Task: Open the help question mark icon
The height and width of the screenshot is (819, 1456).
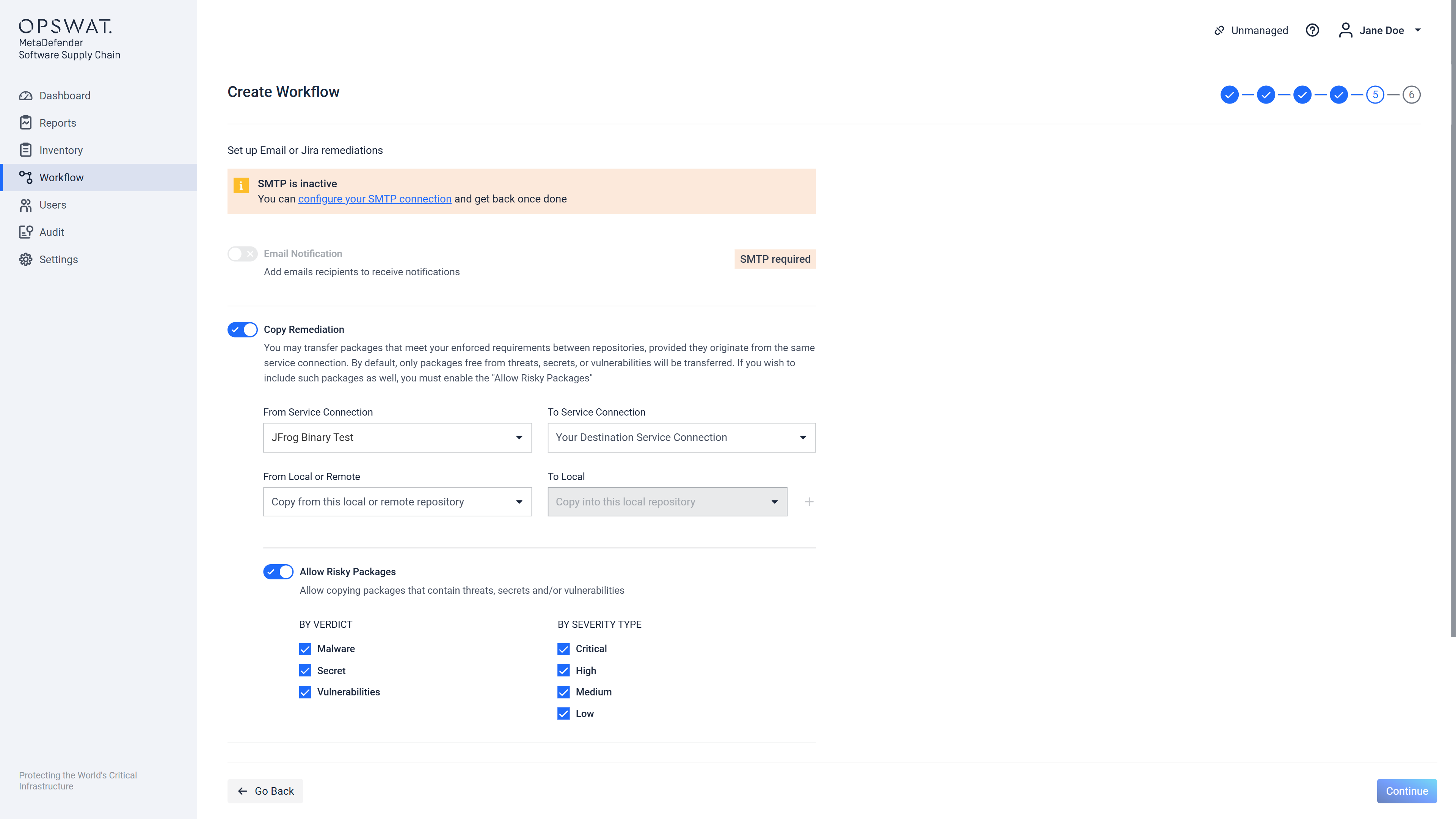Action: pyautogui.click(x=1312, y=30)
